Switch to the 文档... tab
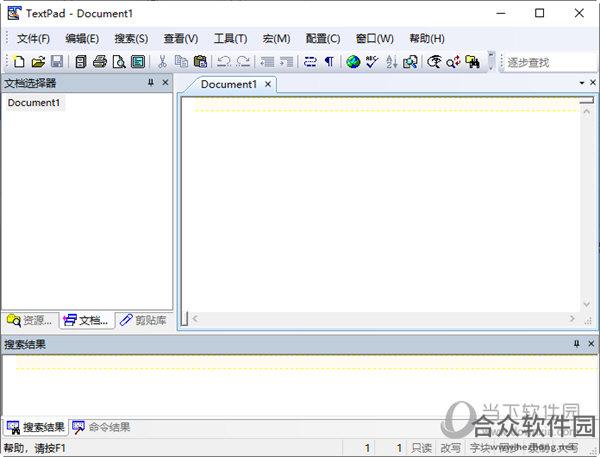Viewport: 600px width, 457px height. pos(86,320)
